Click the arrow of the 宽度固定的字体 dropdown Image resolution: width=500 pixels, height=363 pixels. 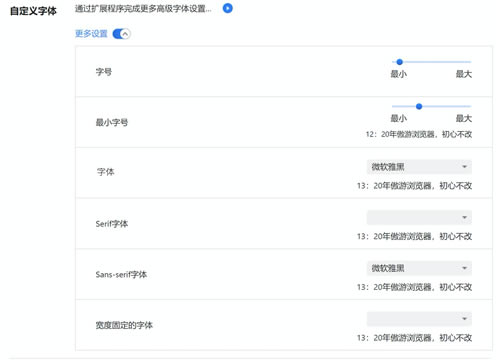[x=464, y=319]
